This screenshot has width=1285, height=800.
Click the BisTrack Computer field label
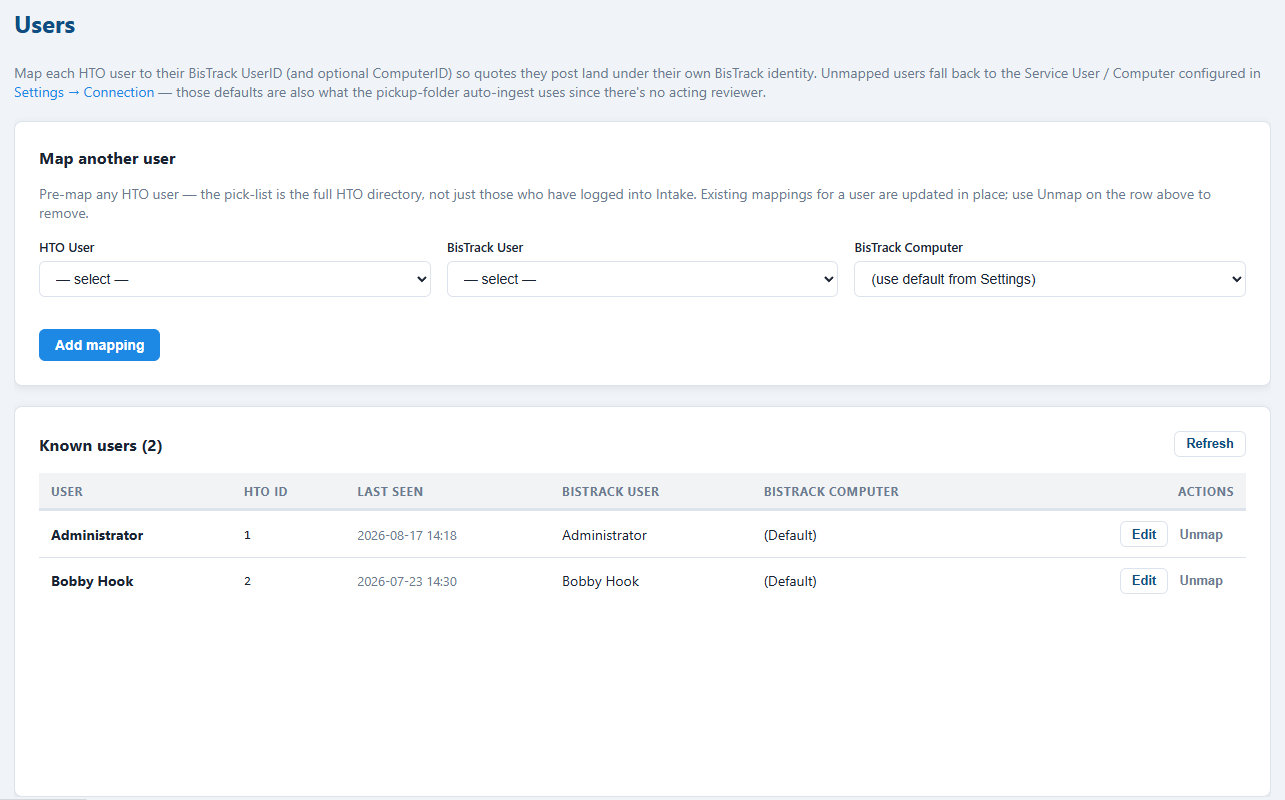click(908, 247)
